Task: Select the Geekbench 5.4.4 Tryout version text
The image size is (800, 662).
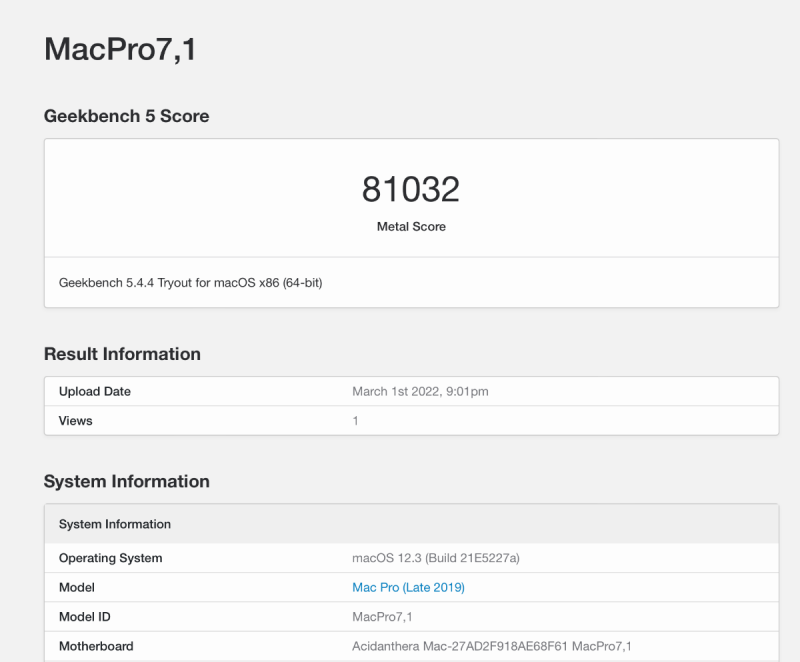Action: (190, 283)
